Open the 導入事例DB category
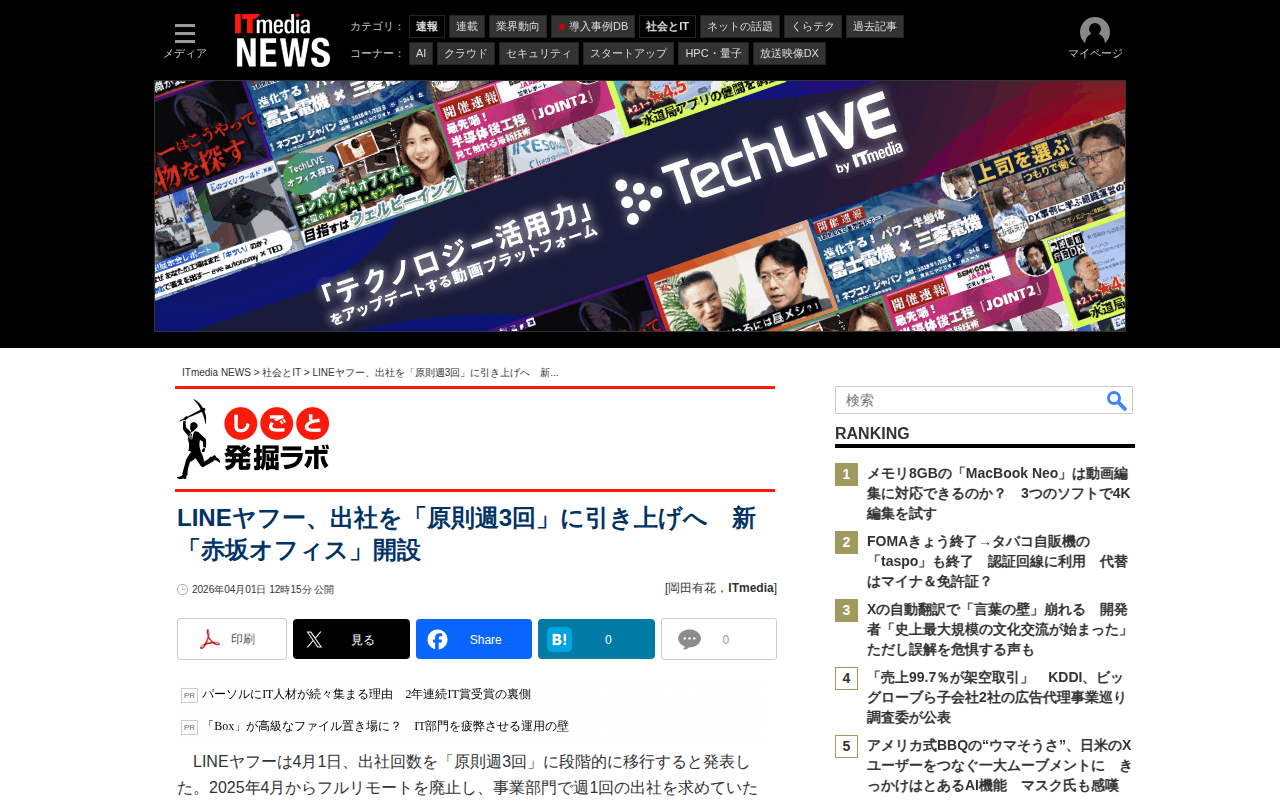This screenshot has height=800, width=1280. [x=593, y=26]
